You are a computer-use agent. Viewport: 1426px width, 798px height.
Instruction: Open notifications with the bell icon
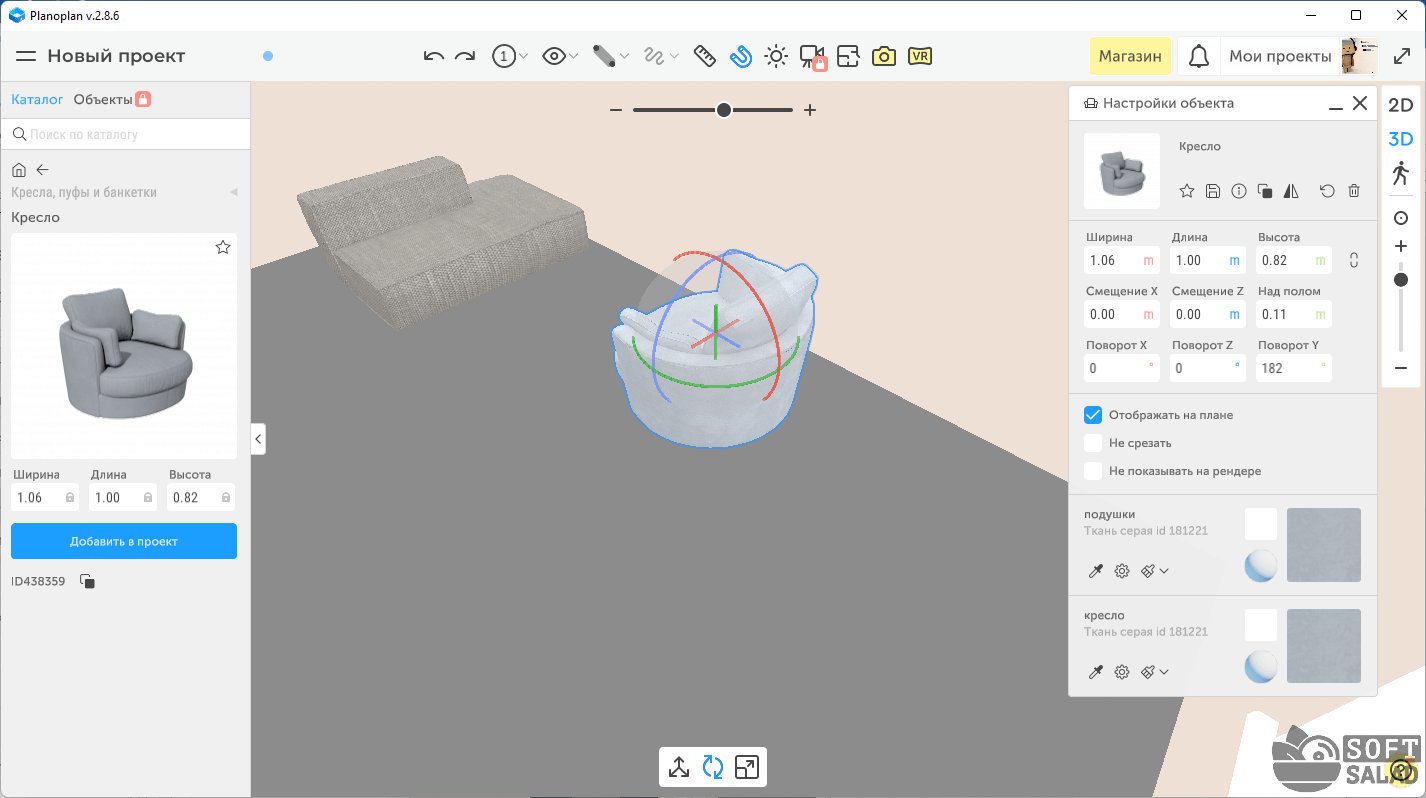[x=1198, y=57]
